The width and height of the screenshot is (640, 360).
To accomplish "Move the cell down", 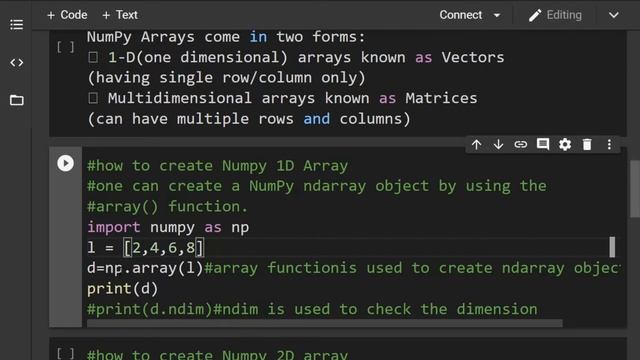I will pos(498,144).
